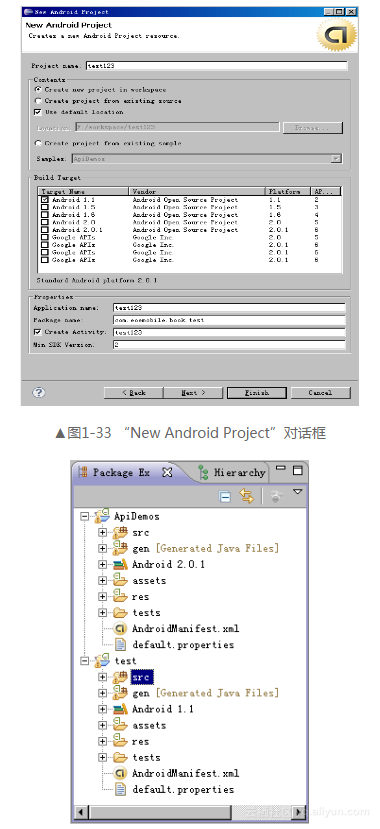The width and height of the screenshot is (380, 829).
Task: Click the Project name input field
Action: tap(217, 66)
